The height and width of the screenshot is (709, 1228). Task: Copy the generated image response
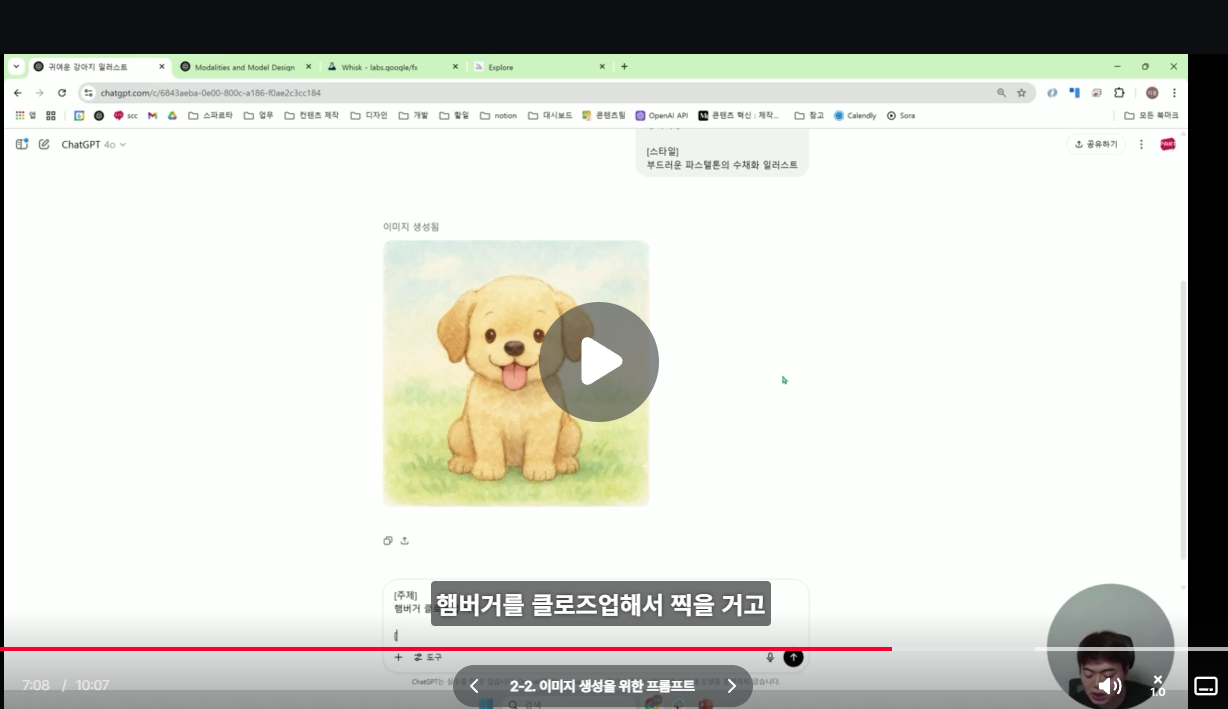click(x=388, y=541)
